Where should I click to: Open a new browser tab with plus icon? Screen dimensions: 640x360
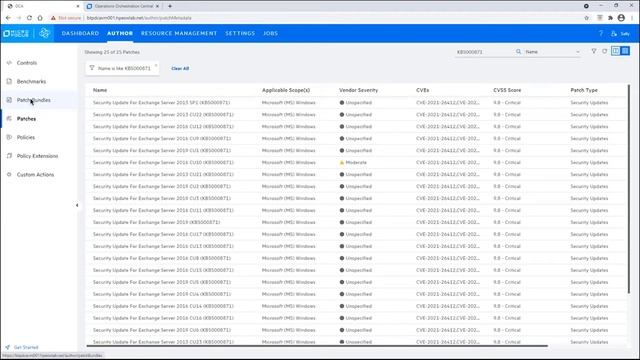pos(170,6)
